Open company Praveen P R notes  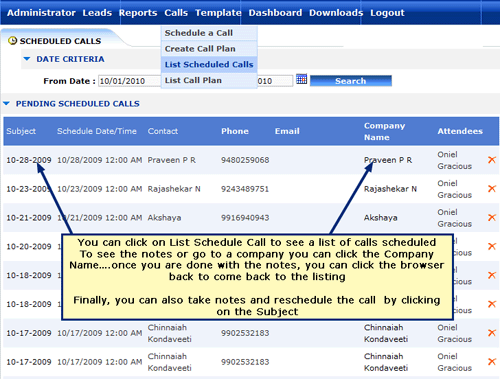pyautogui.click(x=388, y=160)
